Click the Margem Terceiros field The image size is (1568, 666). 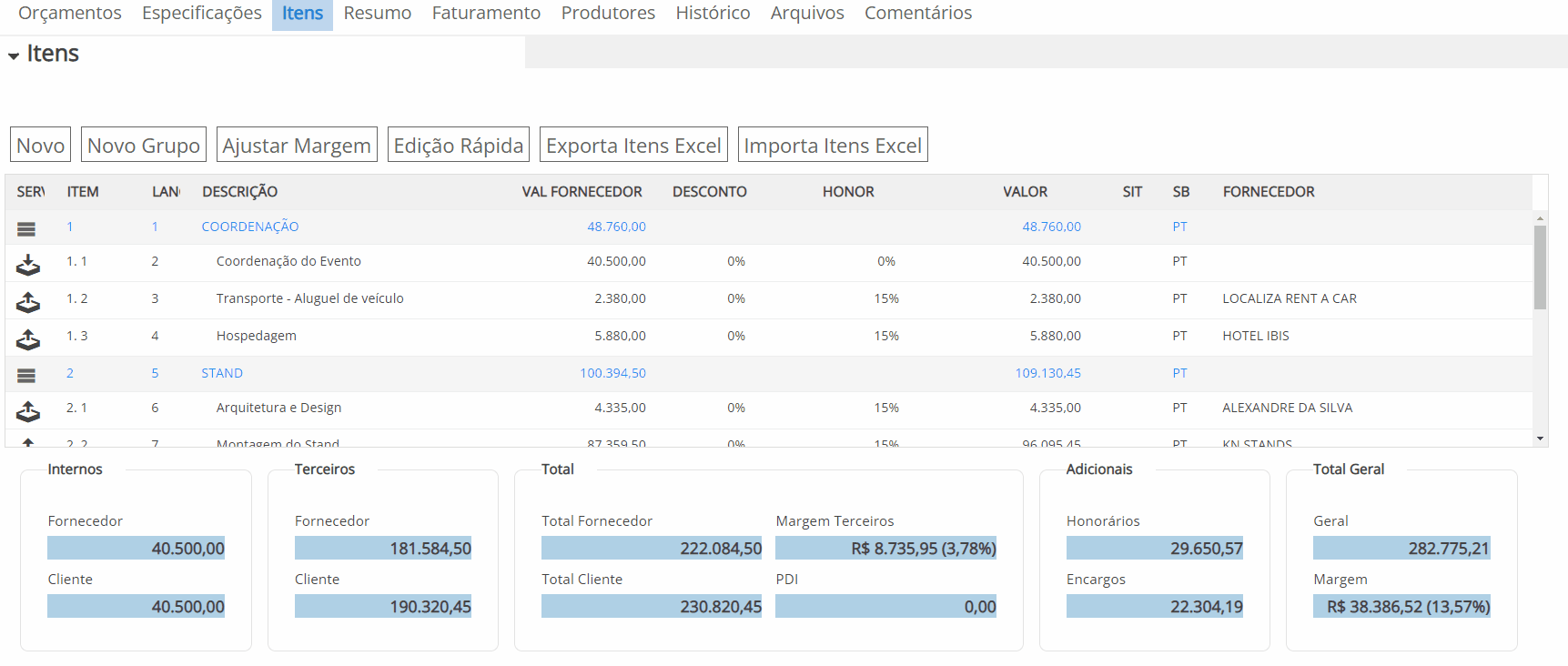[886, 548]
